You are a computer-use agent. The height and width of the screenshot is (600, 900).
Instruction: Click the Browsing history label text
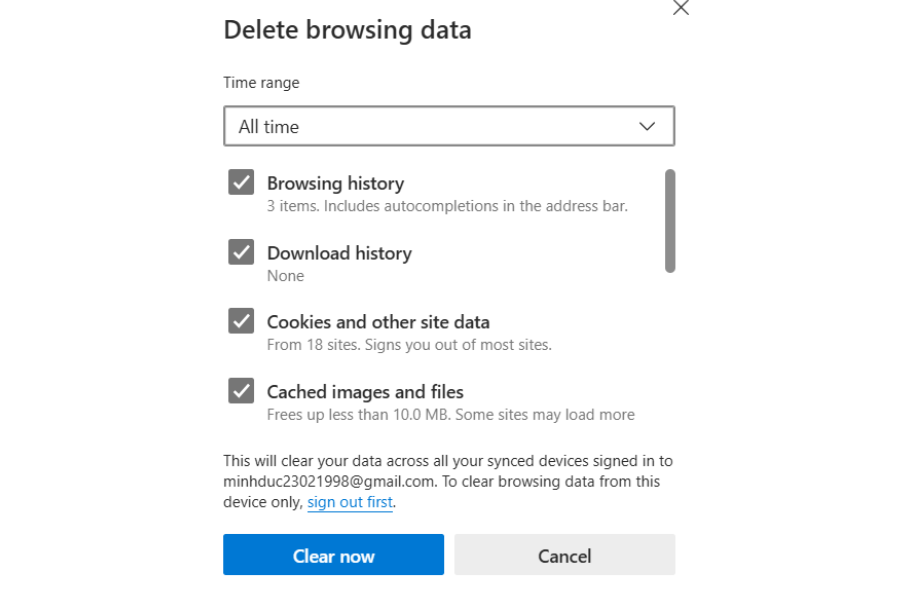click(x=335, y=183)
